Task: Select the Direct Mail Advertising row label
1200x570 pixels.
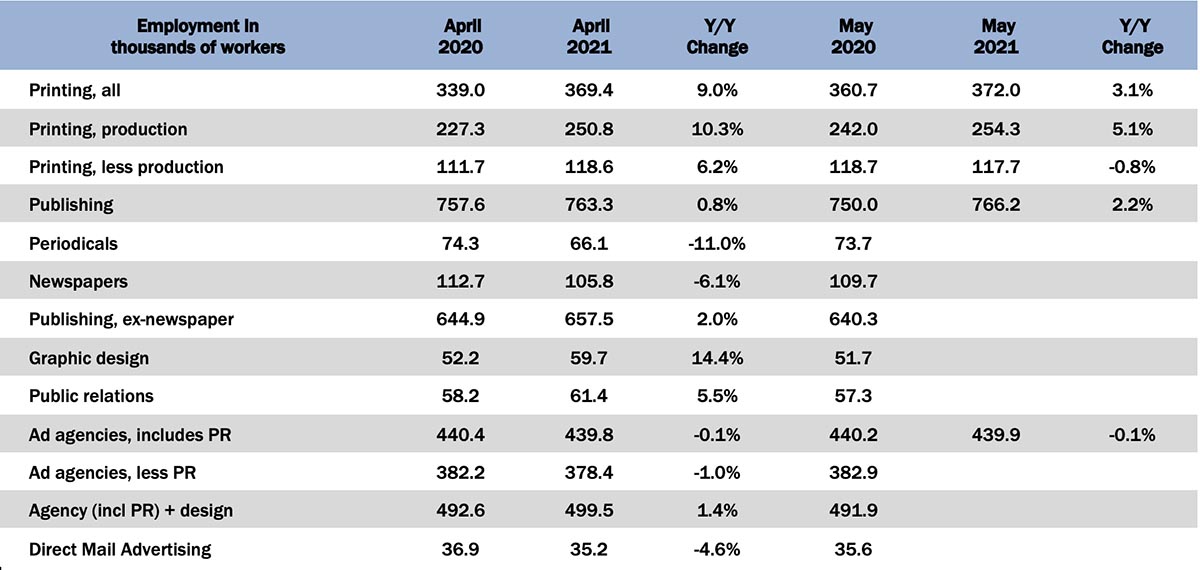Action: (120, 549)
